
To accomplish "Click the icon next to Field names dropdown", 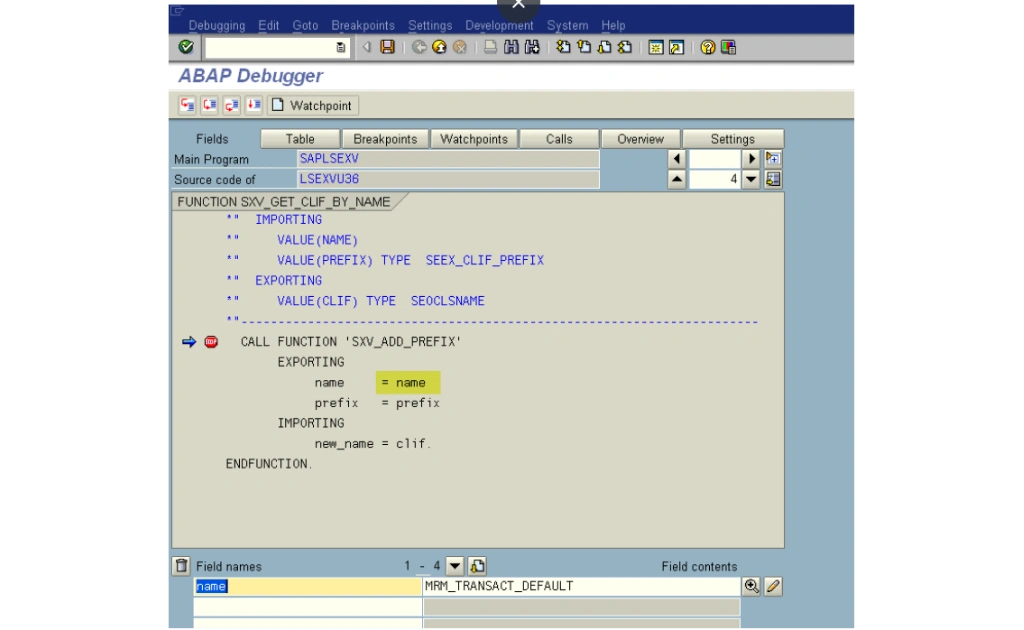I will 477,565.
